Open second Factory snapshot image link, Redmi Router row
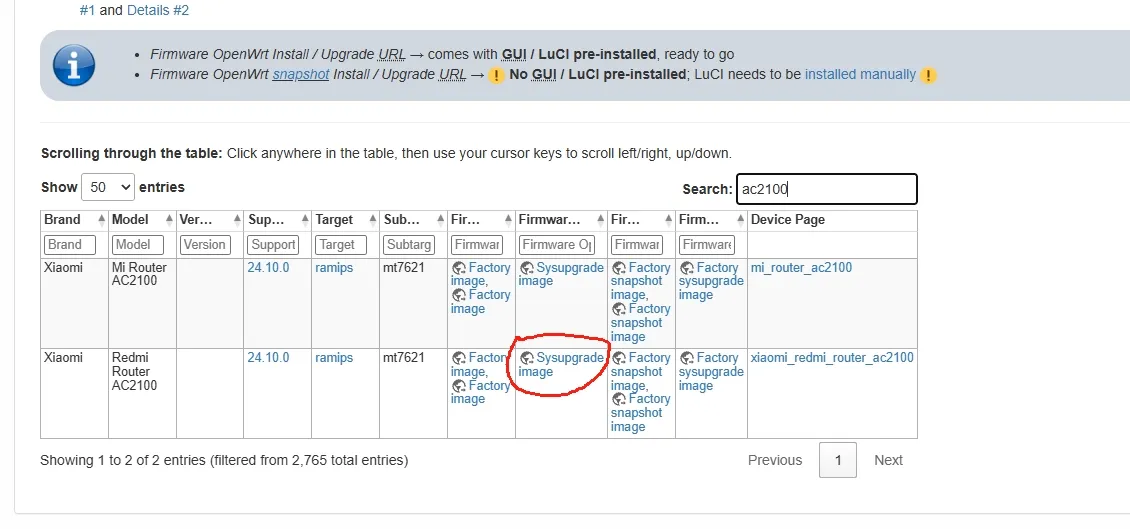 [640, 413]
